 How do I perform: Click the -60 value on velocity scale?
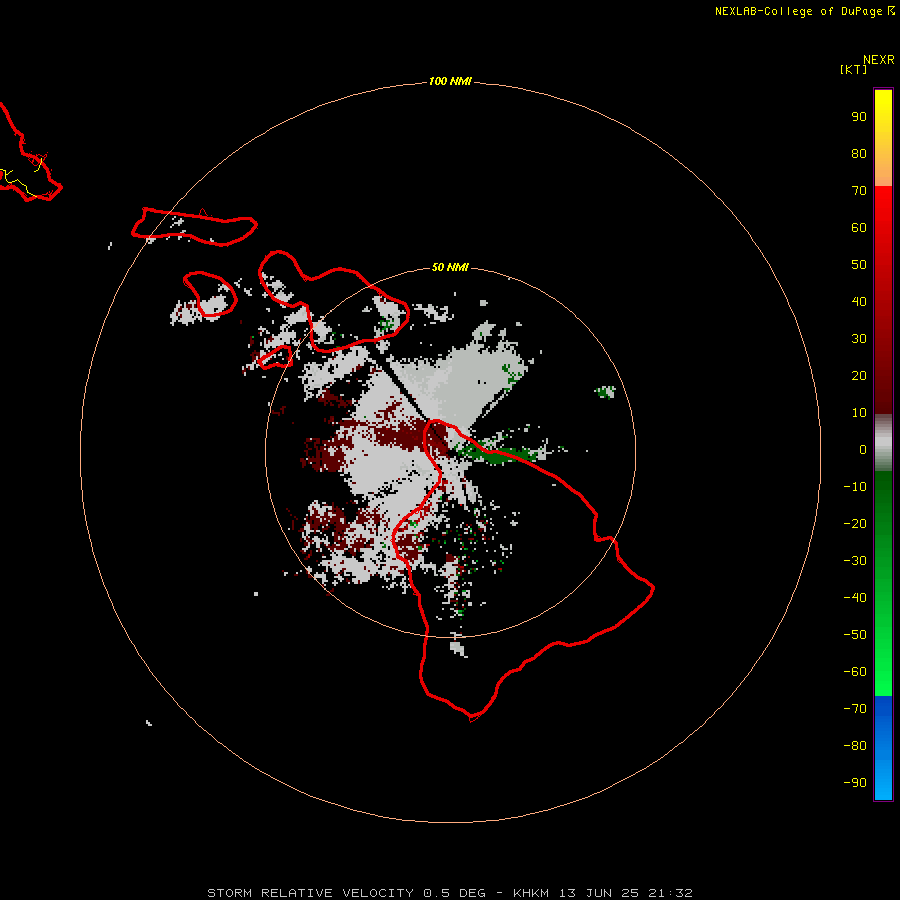point(855,672)
